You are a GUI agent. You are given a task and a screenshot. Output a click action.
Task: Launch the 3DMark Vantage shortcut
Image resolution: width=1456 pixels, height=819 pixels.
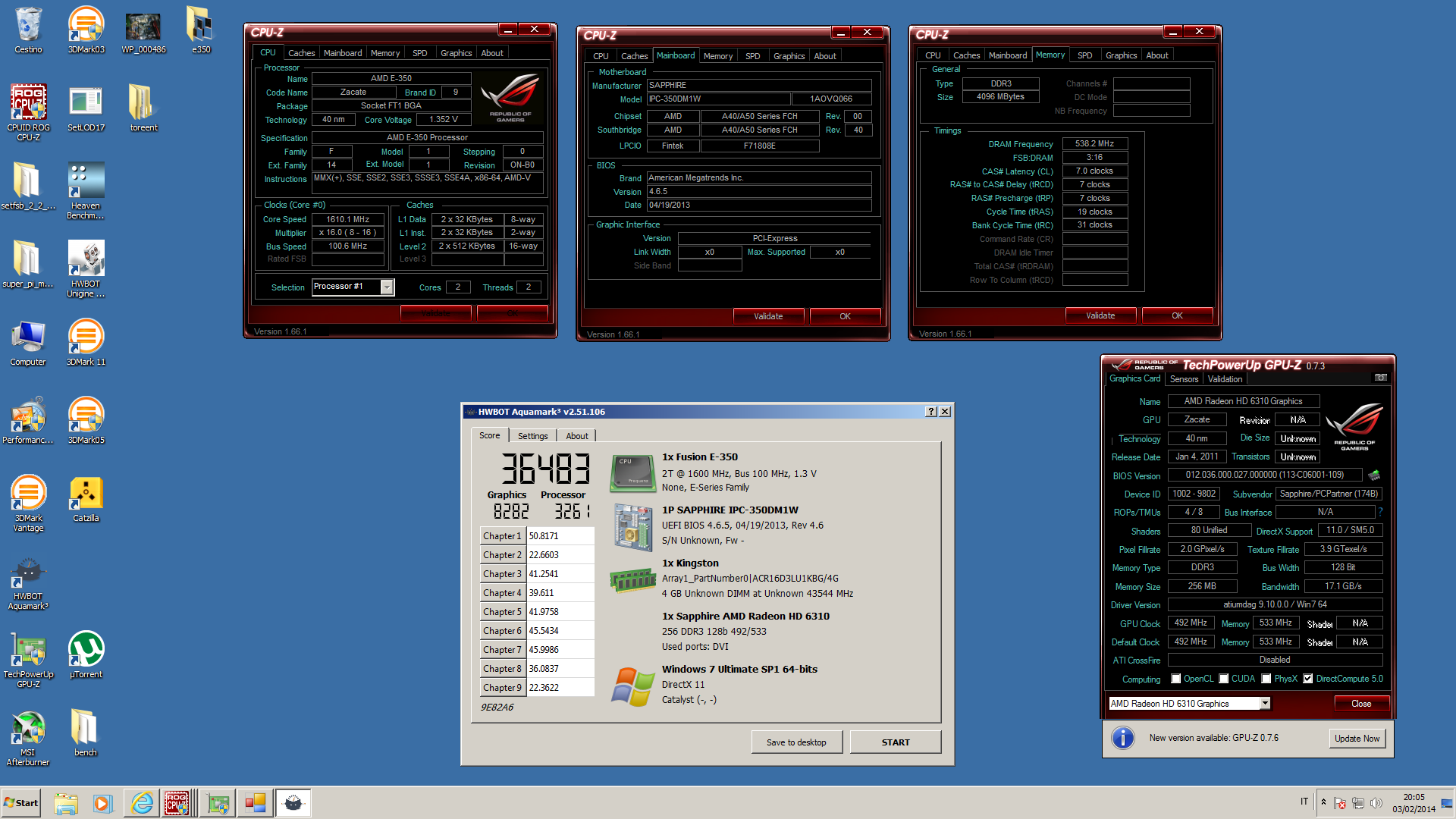pyautogui.click(x=28, y=503)
